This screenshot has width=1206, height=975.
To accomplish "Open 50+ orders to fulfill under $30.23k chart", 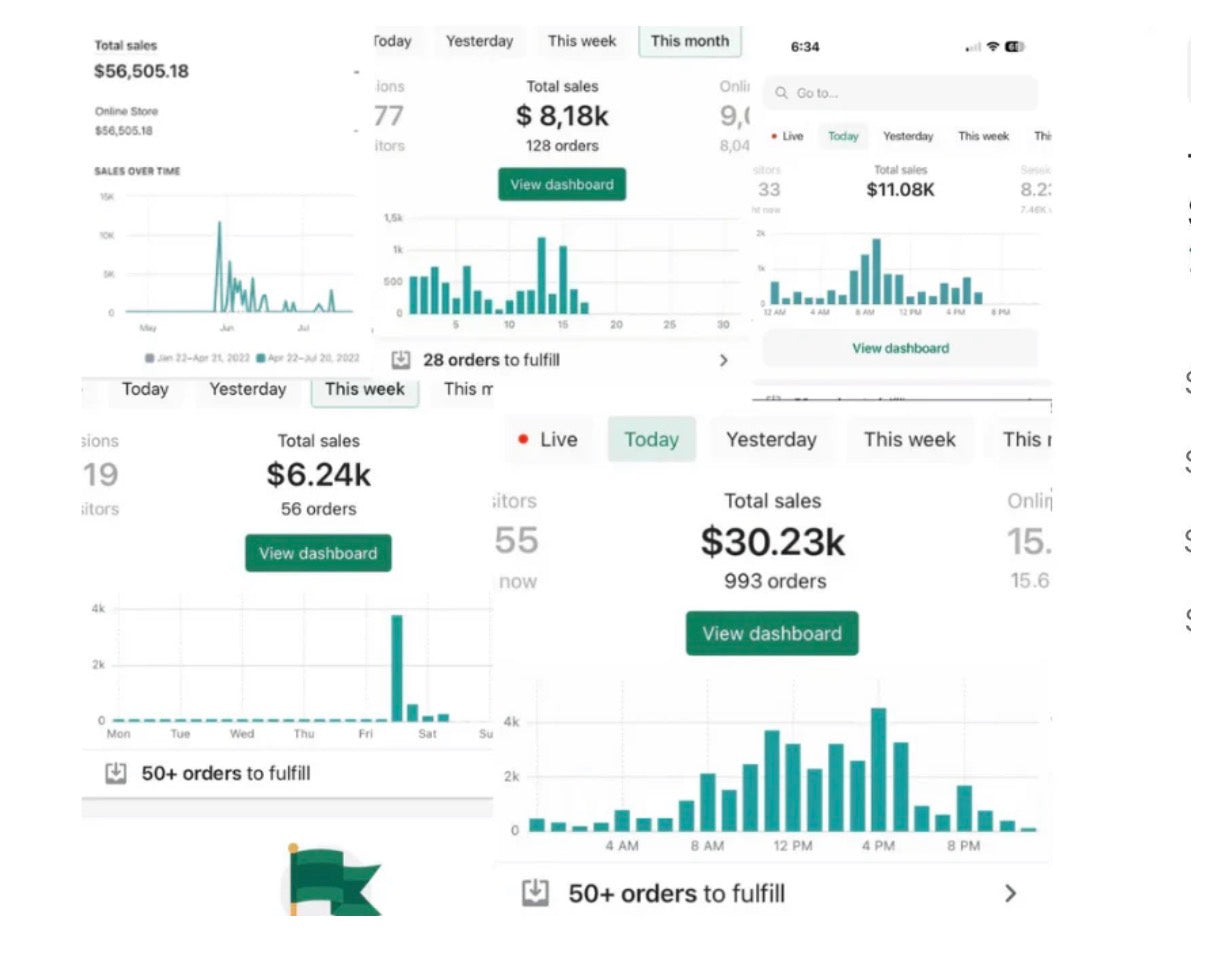I will 676,893.
